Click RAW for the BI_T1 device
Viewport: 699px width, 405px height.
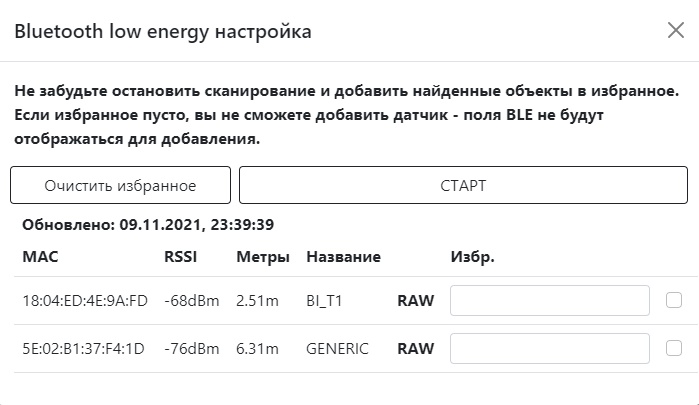(416, 300)
